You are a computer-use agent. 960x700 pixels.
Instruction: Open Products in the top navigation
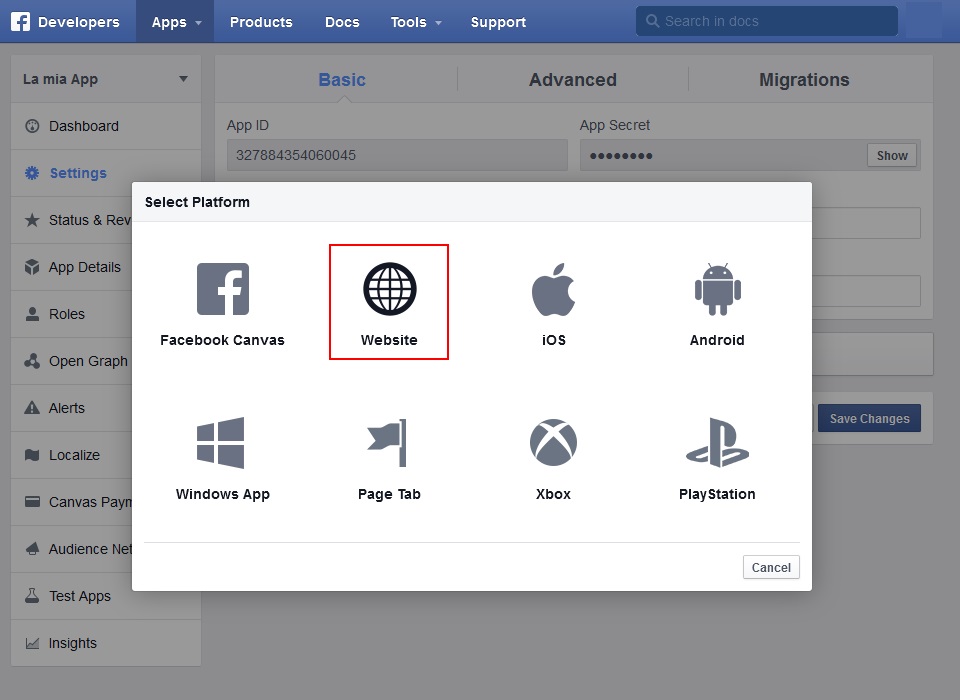261,22
